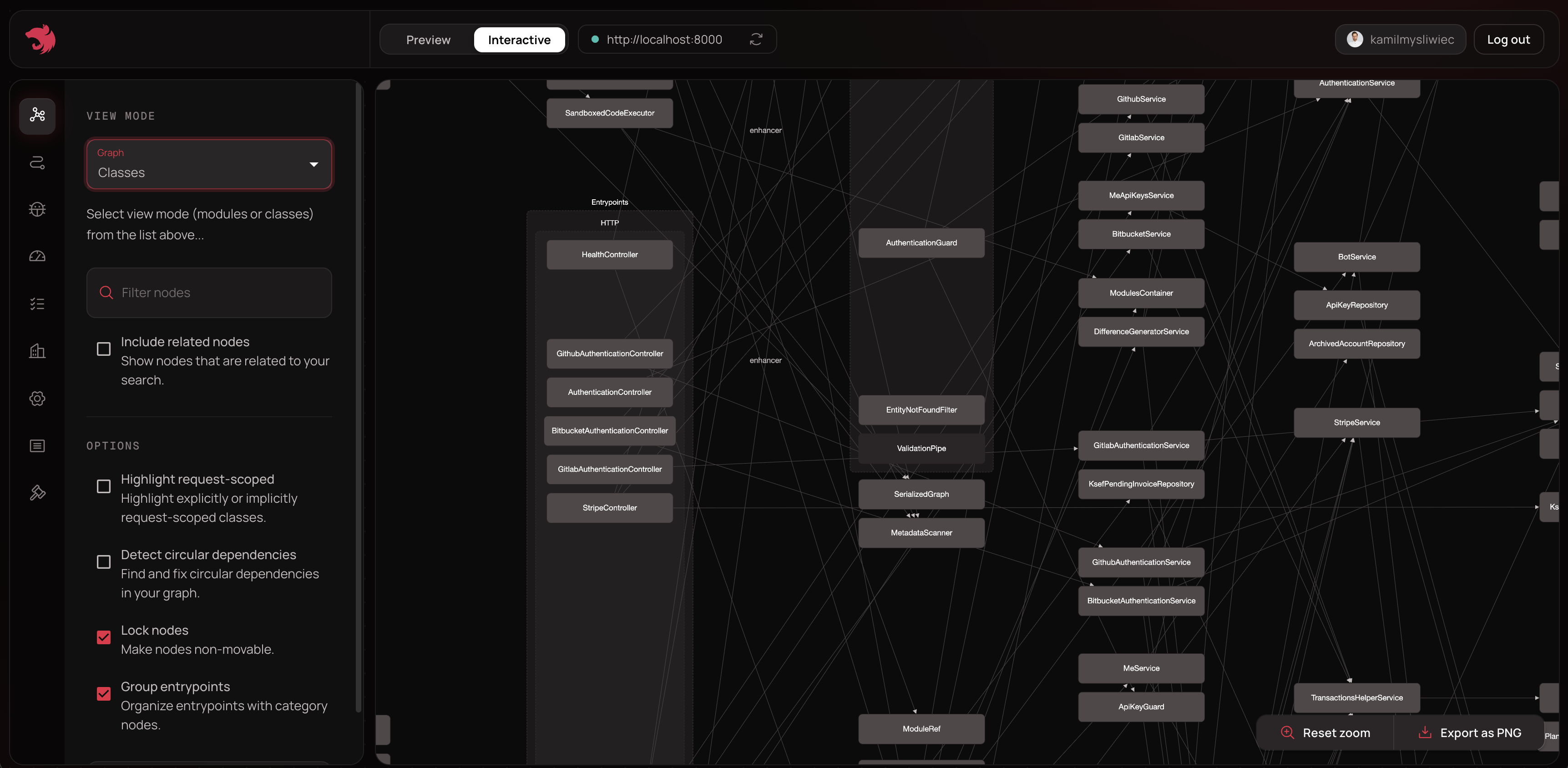Uncheck the Lock nodes checkbox
1568x768 pixels.
click(103, 637)
